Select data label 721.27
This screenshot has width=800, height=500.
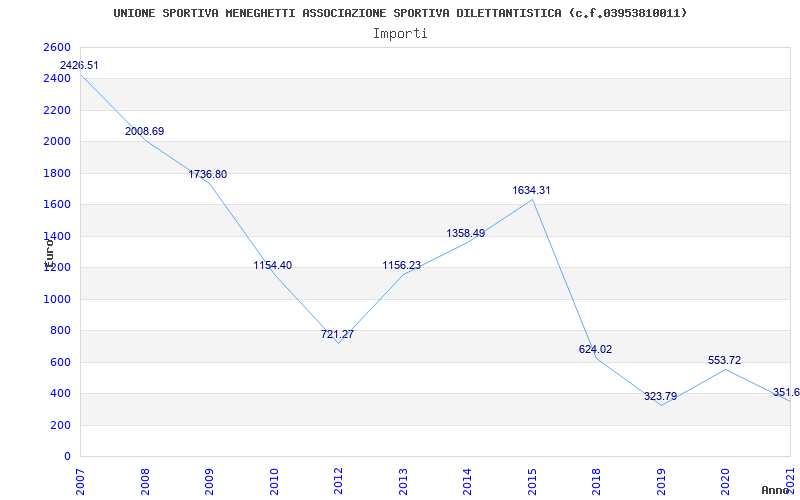click(x=337, y=334)
